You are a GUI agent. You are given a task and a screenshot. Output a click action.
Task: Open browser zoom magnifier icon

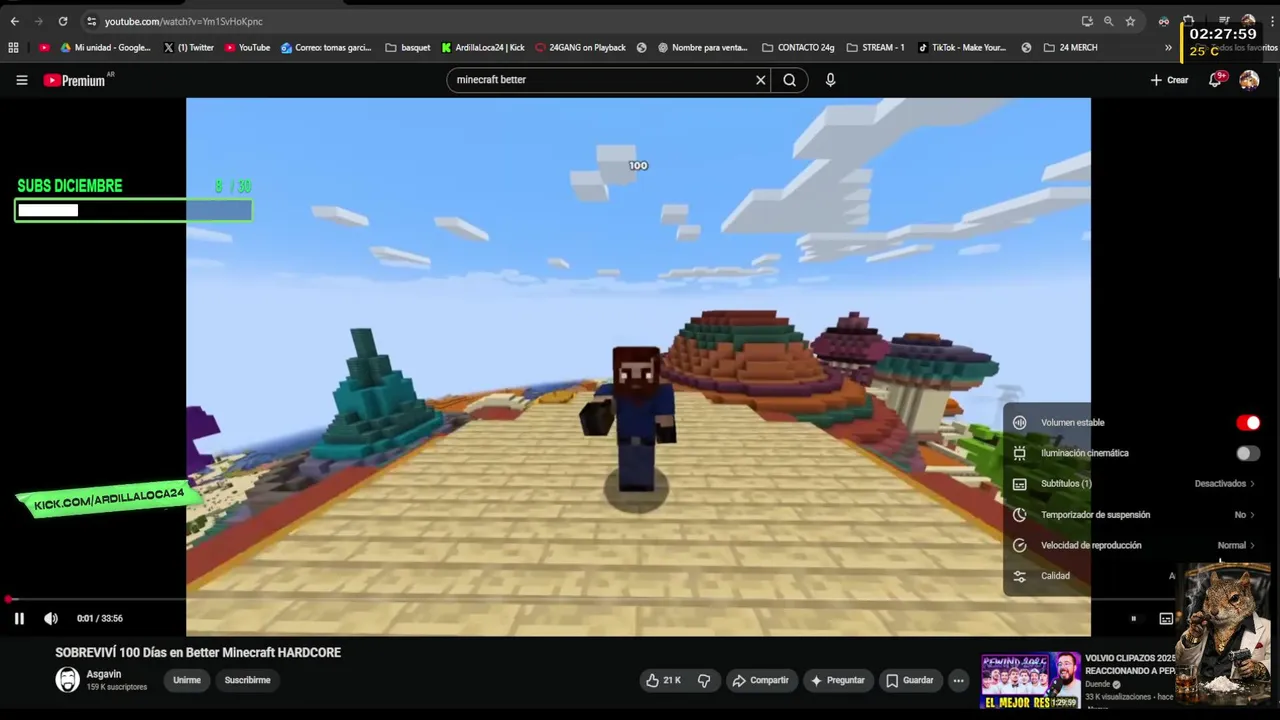tap(1108, 21)
